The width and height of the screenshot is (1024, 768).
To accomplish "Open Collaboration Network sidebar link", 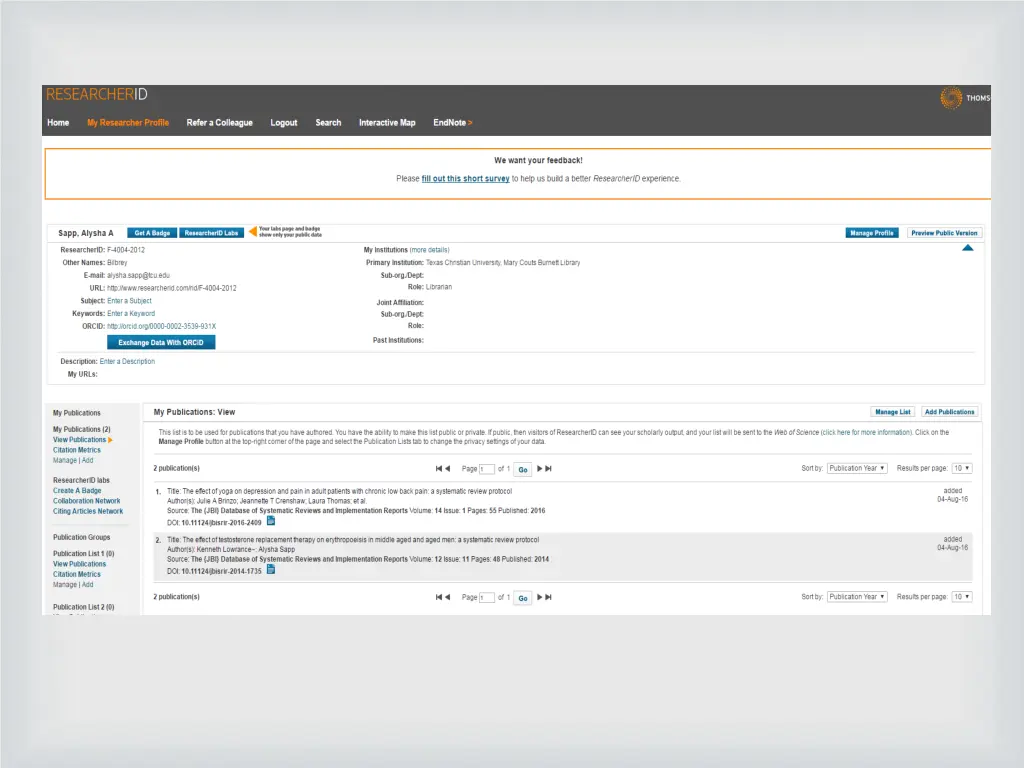I will [x=87, y=501].
